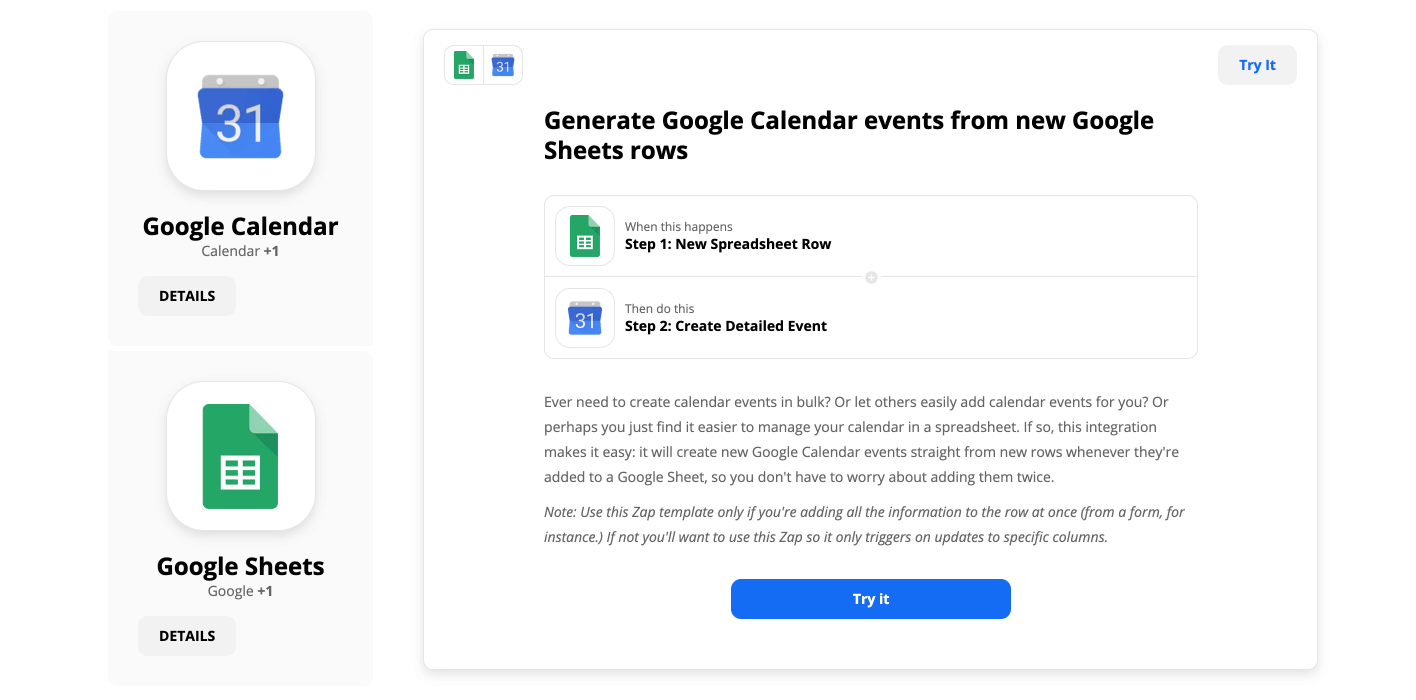Open Step 2: Create Detailed Event
1416x700 pixels.
coord(726,325)
